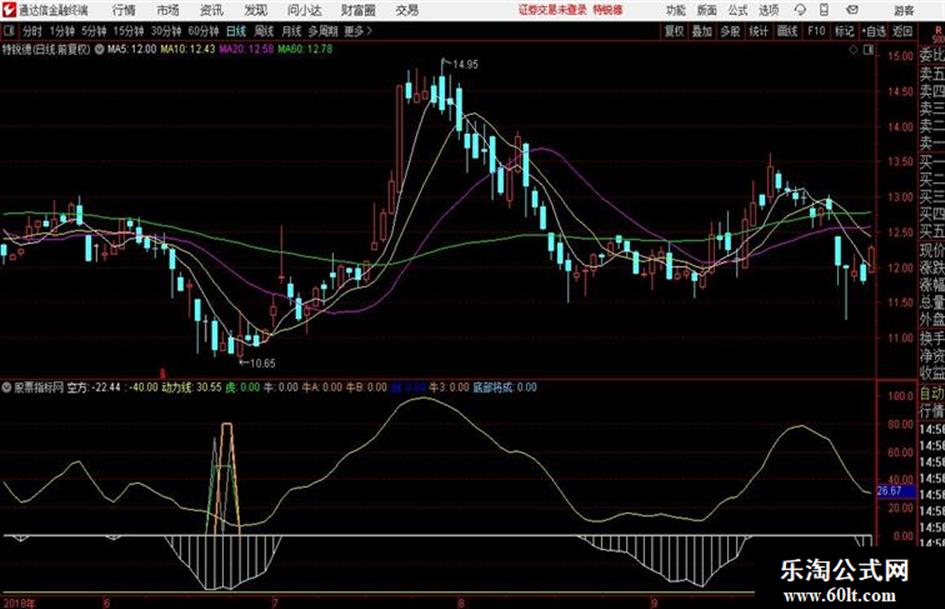
Task: Open the 财富圈 menu
Action: [358, 10]
